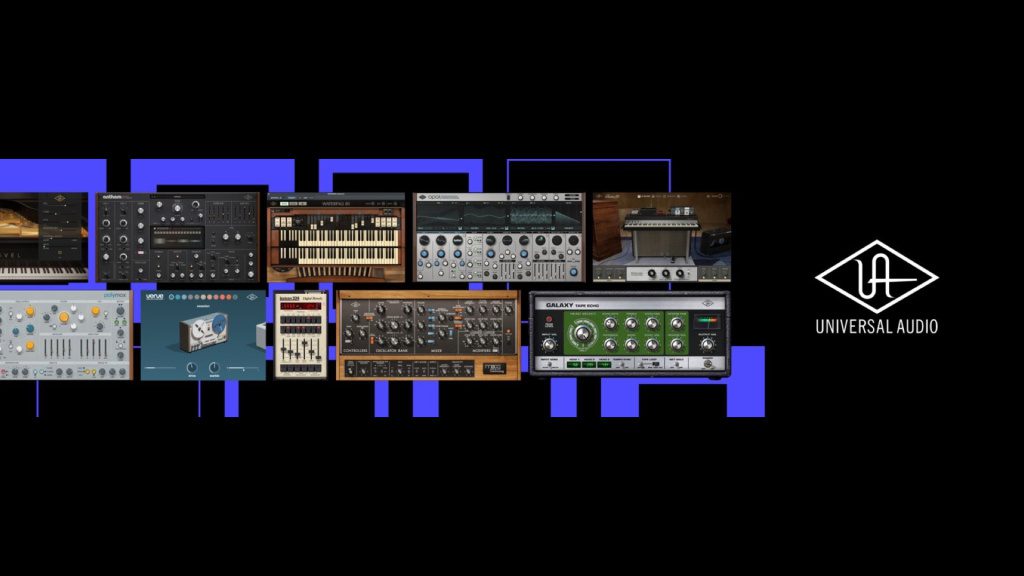Click the UA logo atop the Waterfall B3 organ
The image size is (1024, 576).
tap(274, 203)
